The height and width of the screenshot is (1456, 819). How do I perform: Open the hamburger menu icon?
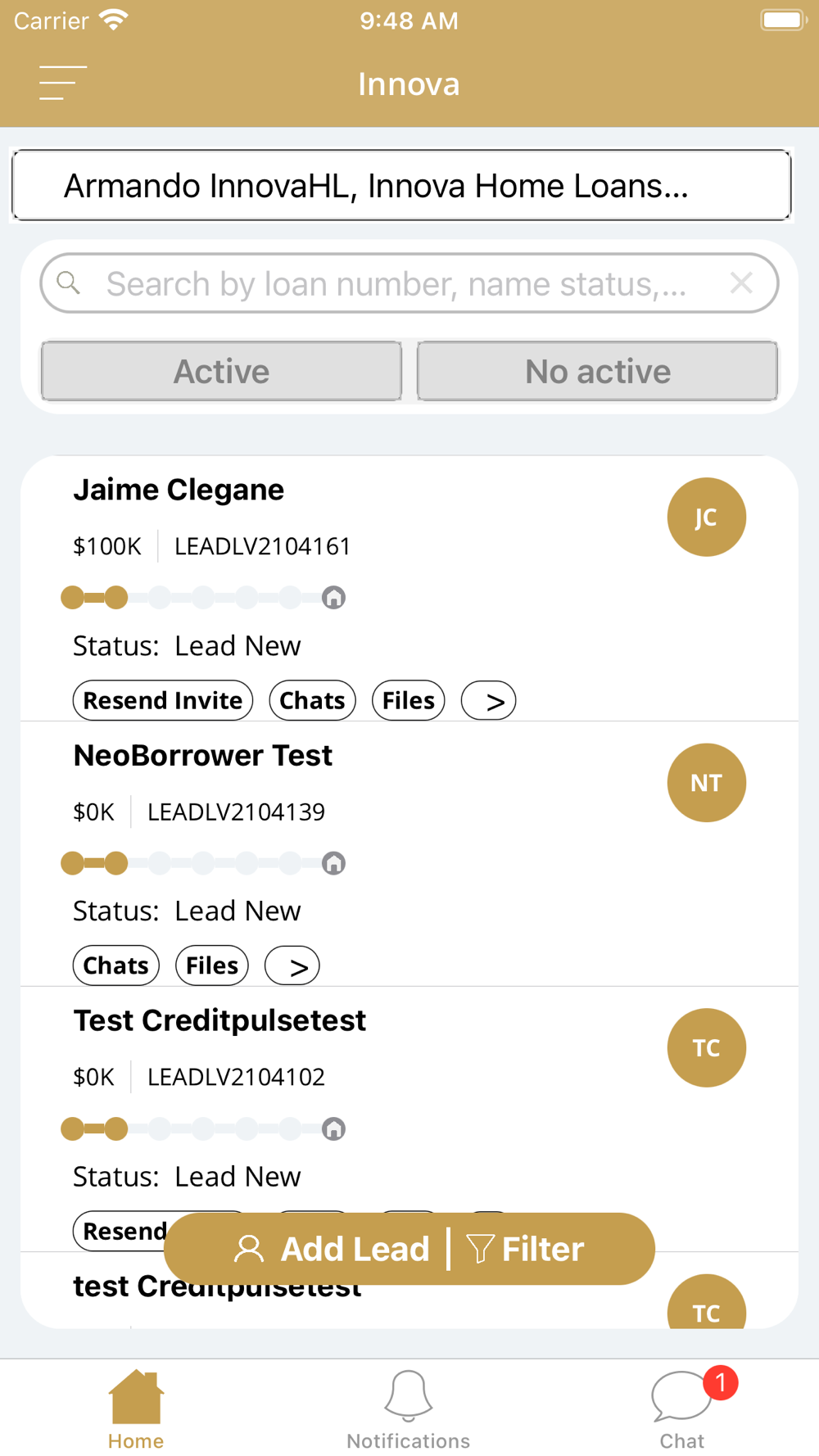click(x=63, y=84)
